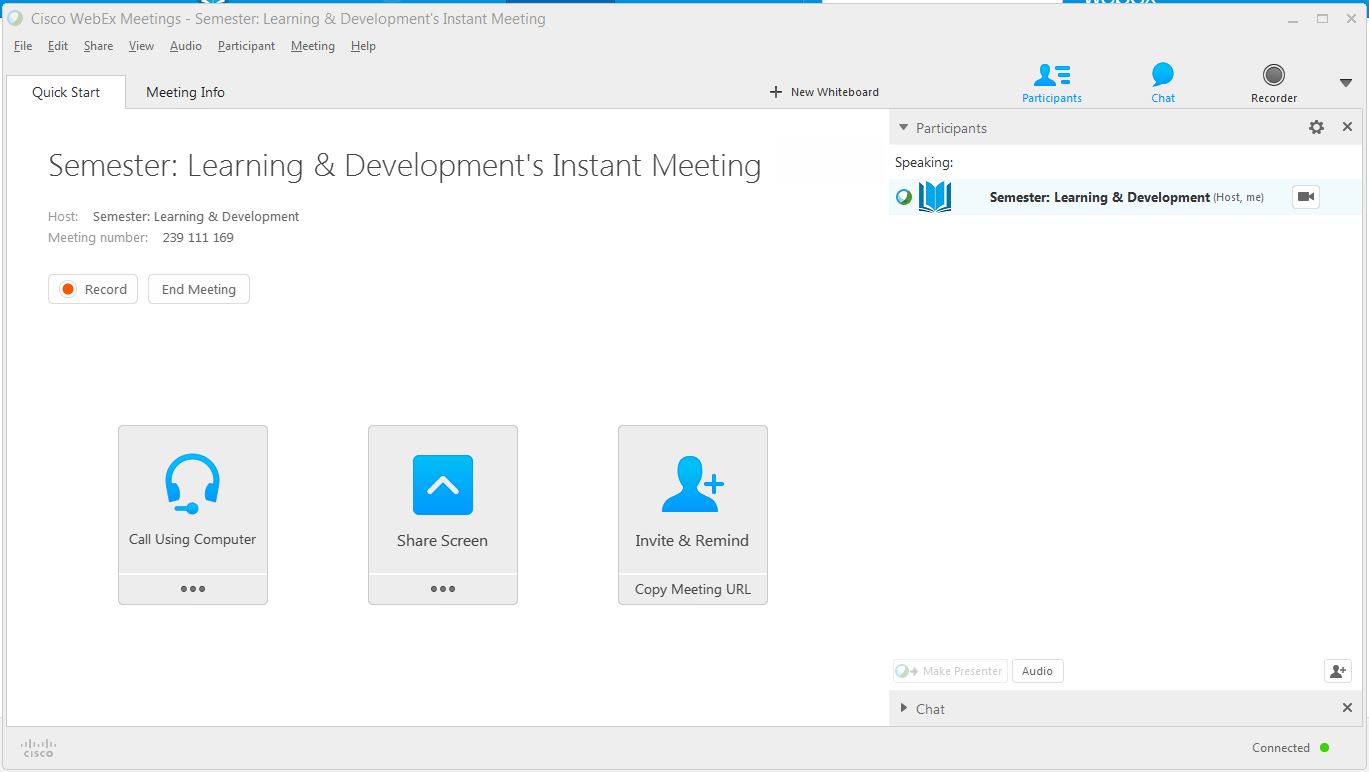Click the Share Screen arrow icon
Image resolution: width=1369 pixels, height=772 pixels.
(442, 485)
